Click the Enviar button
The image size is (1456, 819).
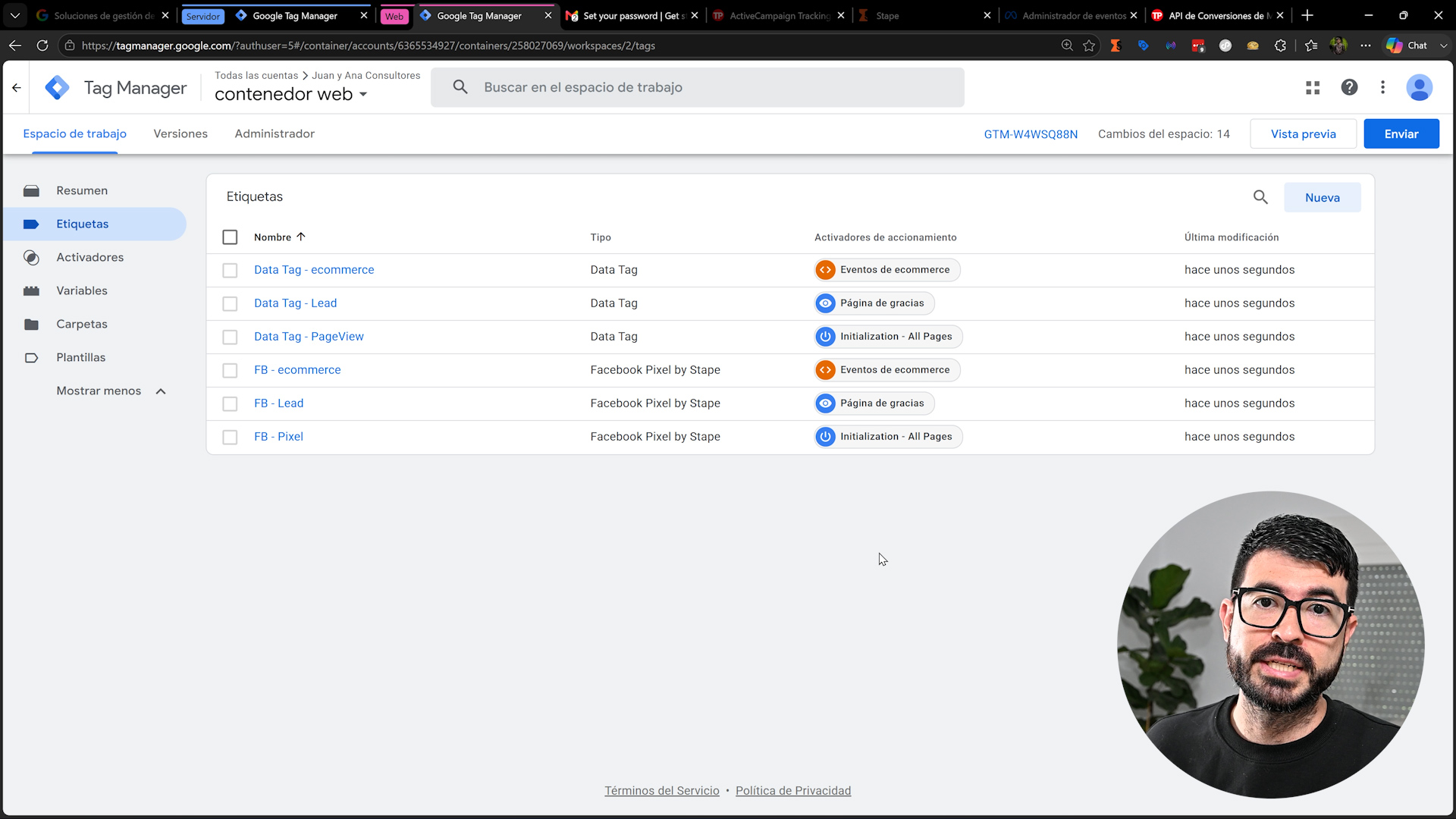pos(1401,133)
